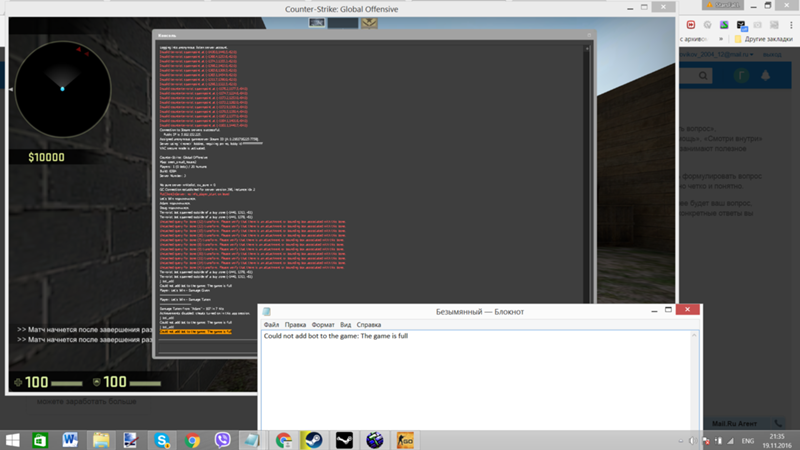800x450 pixels.
Task: Click the green Г profile avatar
Action: click(741, 76)
